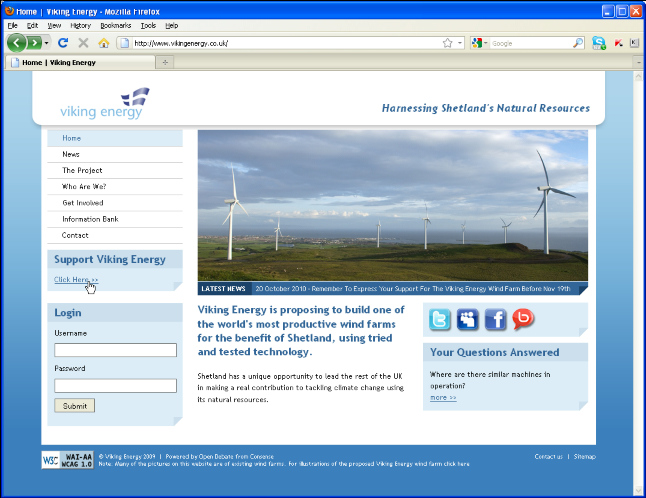Click the vertical scrollbar up arrow
The width and height of the screenshot is (646, 498).
(638, 76)
